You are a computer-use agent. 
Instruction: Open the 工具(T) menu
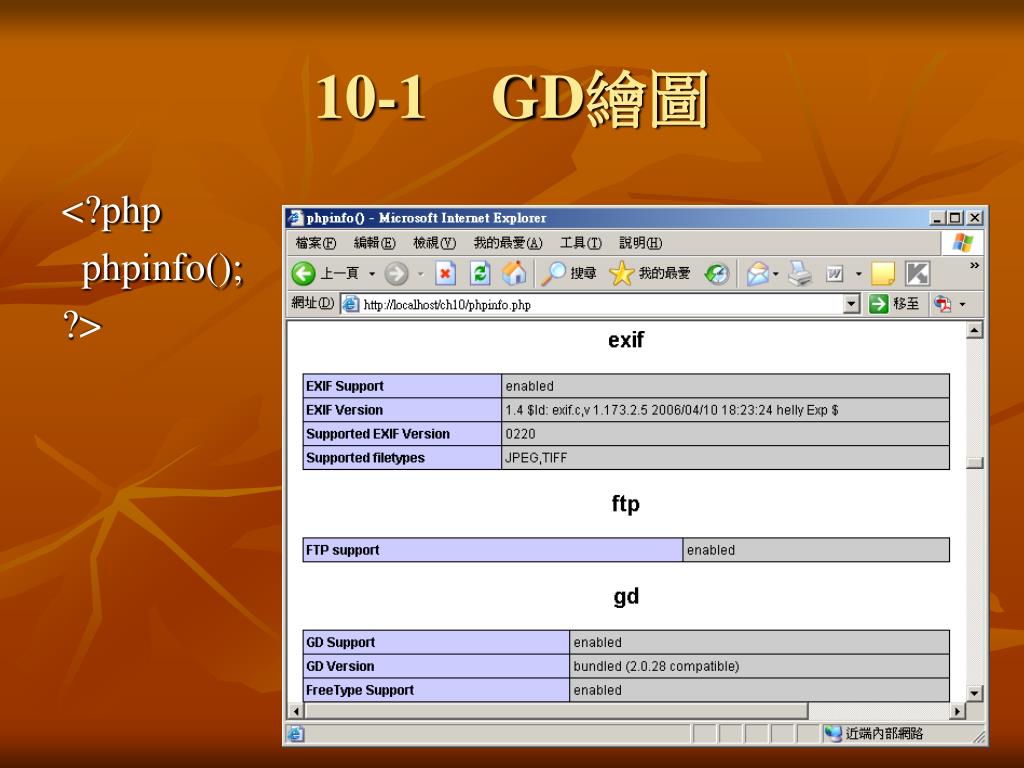pyautogui.click(x=581, y=243)
